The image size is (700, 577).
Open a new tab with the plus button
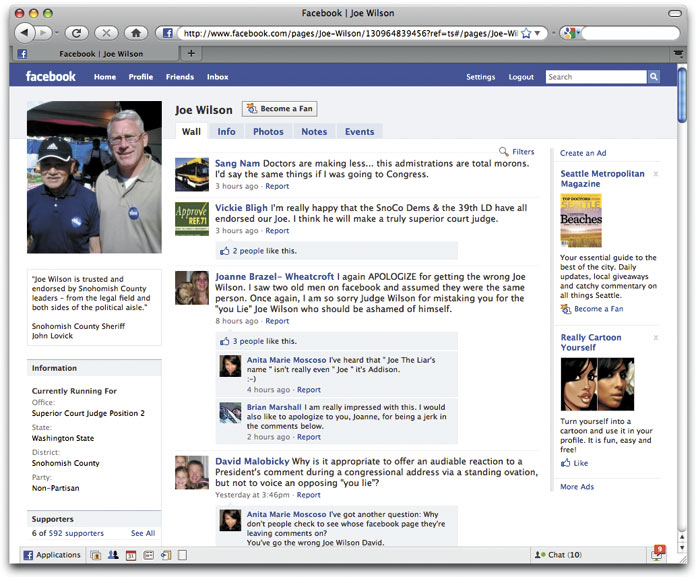pos(191,53)
